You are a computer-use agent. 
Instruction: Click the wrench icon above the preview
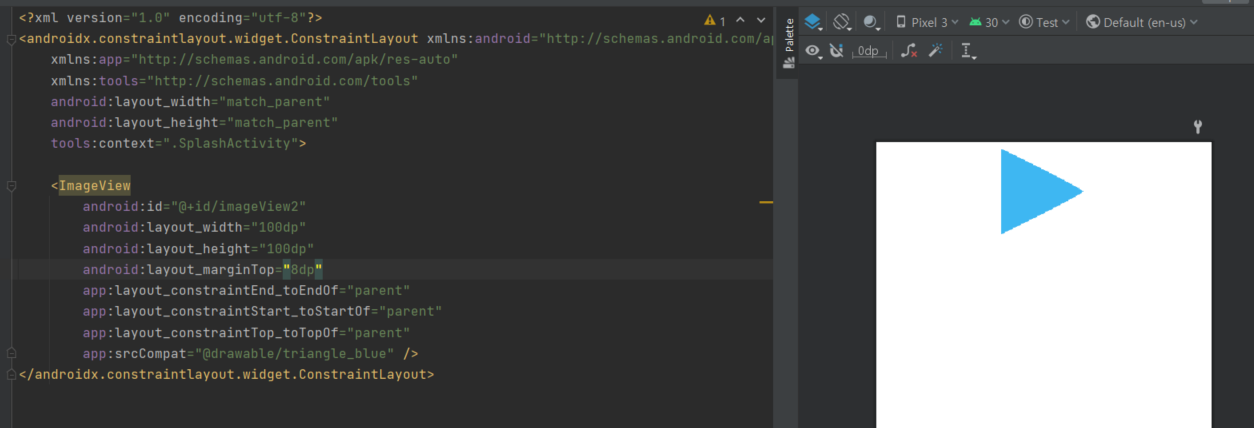[x=1198, y=127]
